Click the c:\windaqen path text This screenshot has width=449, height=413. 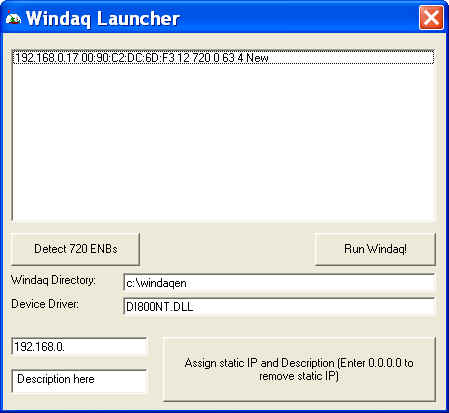tap(156, 283)
